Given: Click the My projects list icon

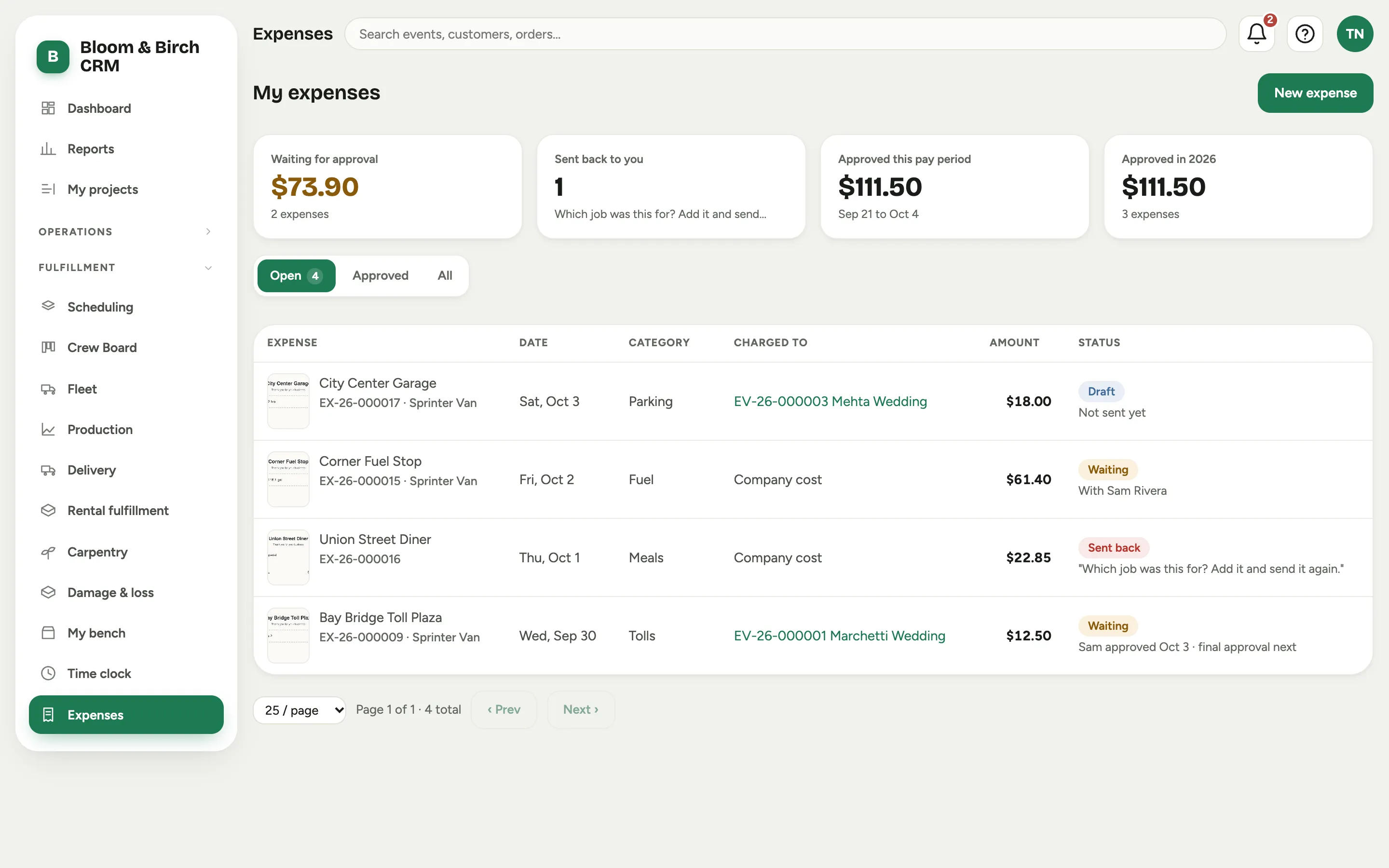Looking at the screenshot, I should coord(48,189).
